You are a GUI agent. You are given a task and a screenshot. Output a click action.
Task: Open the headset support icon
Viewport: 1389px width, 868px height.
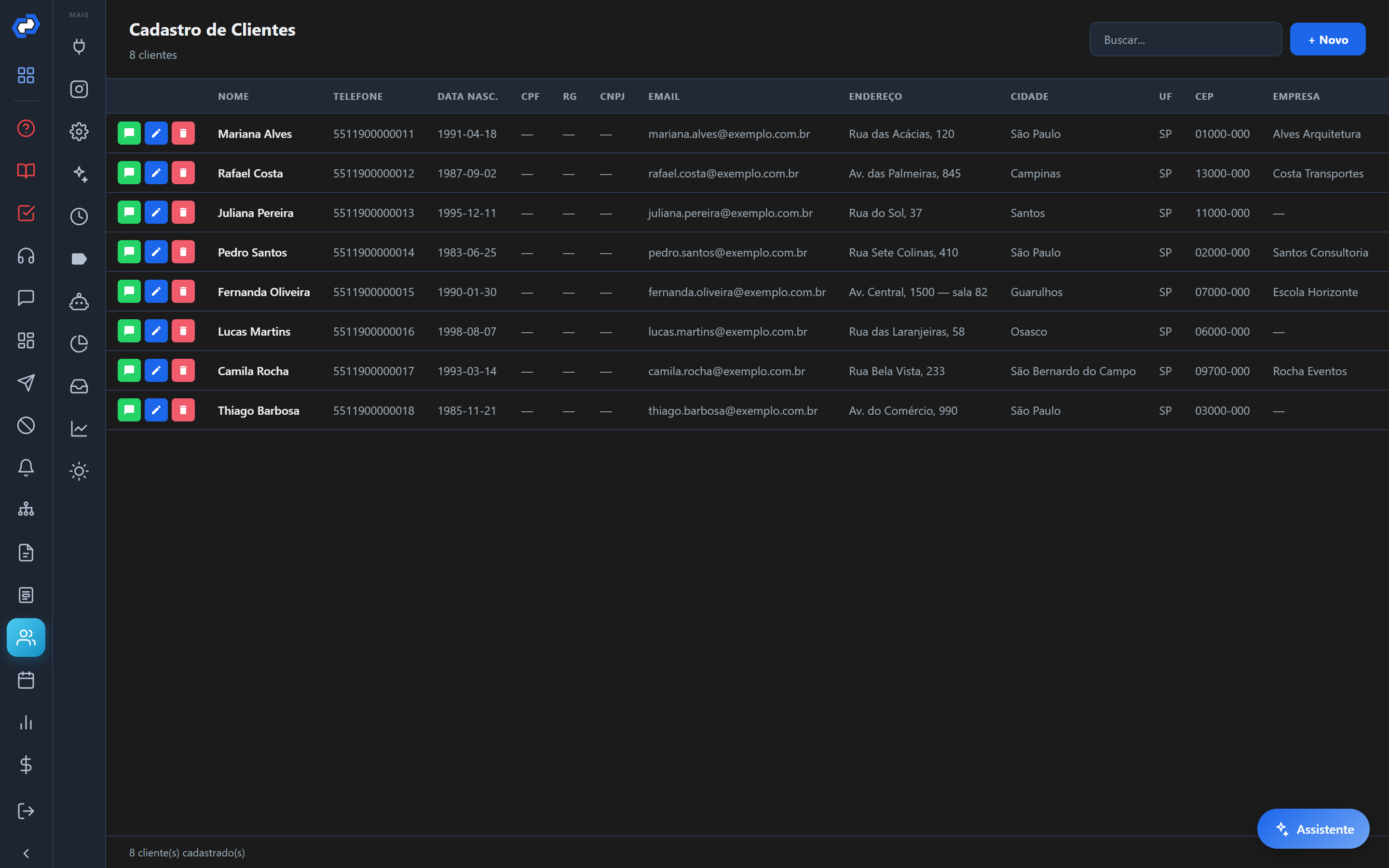point(26,256)
